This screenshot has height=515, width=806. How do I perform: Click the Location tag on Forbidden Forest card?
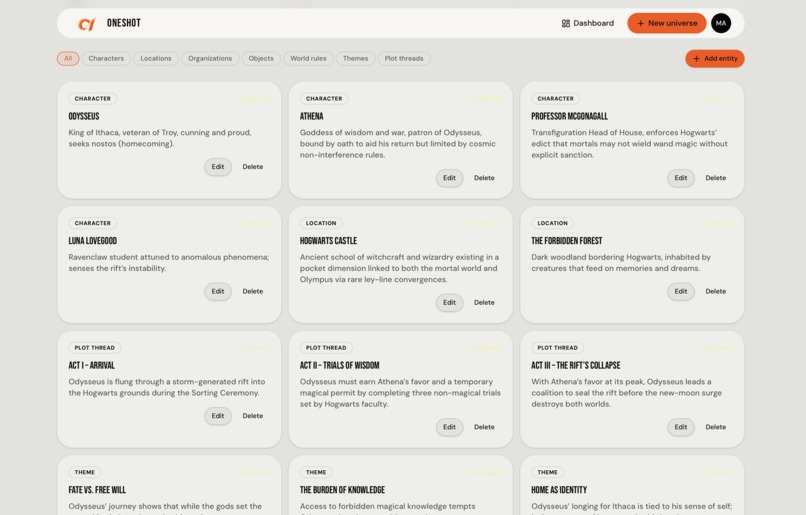point(553,223)
